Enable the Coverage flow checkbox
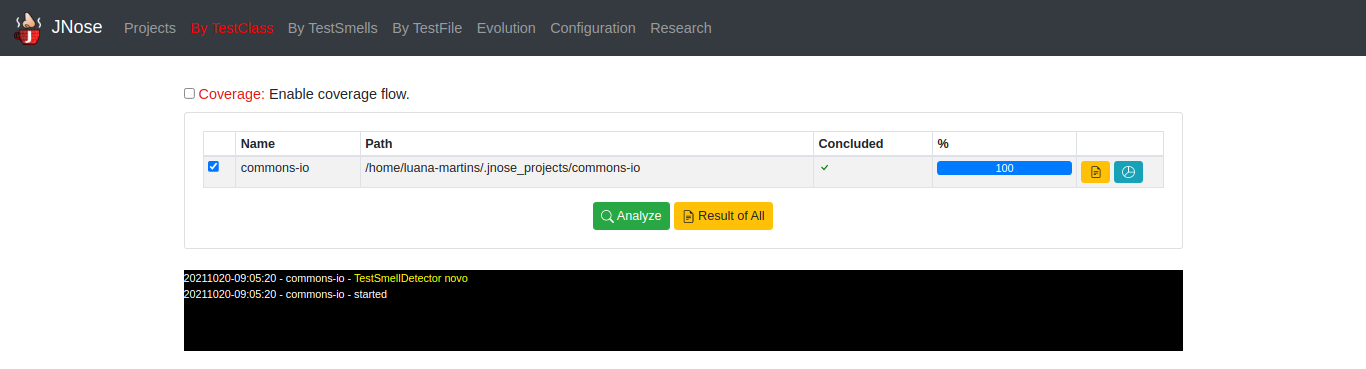 (x=190, y=94)
